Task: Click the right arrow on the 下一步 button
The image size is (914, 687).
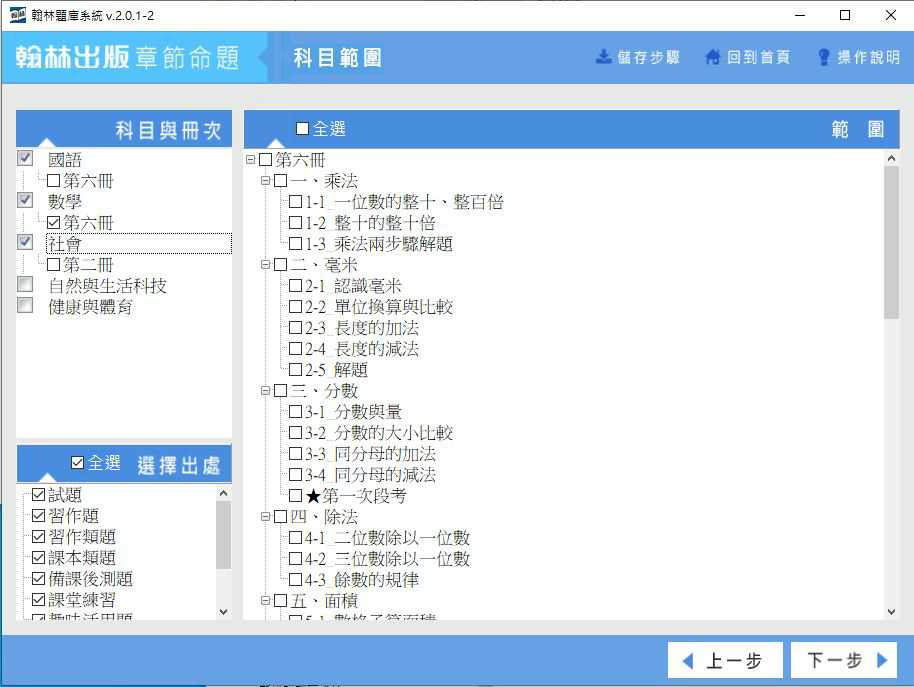Action: pos(882,660)
